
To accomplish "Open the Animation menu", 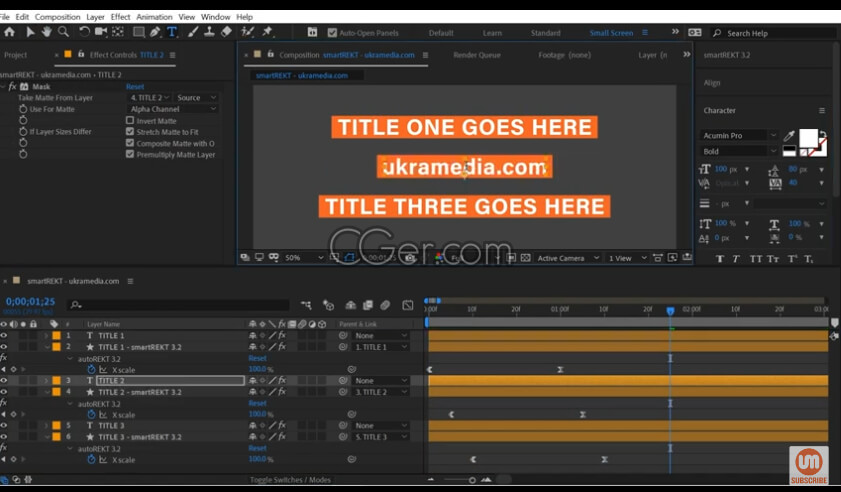I will coord(154,17).
